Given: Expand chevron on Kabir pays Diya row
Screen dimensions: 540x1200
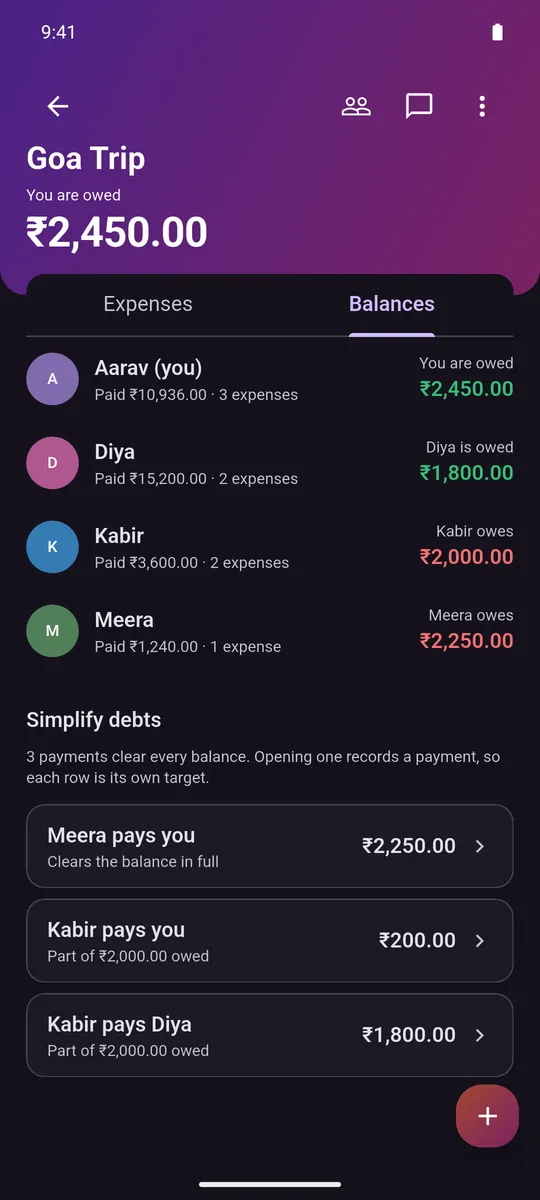Looking at the screenshot, I should [x=480, y=1035].
